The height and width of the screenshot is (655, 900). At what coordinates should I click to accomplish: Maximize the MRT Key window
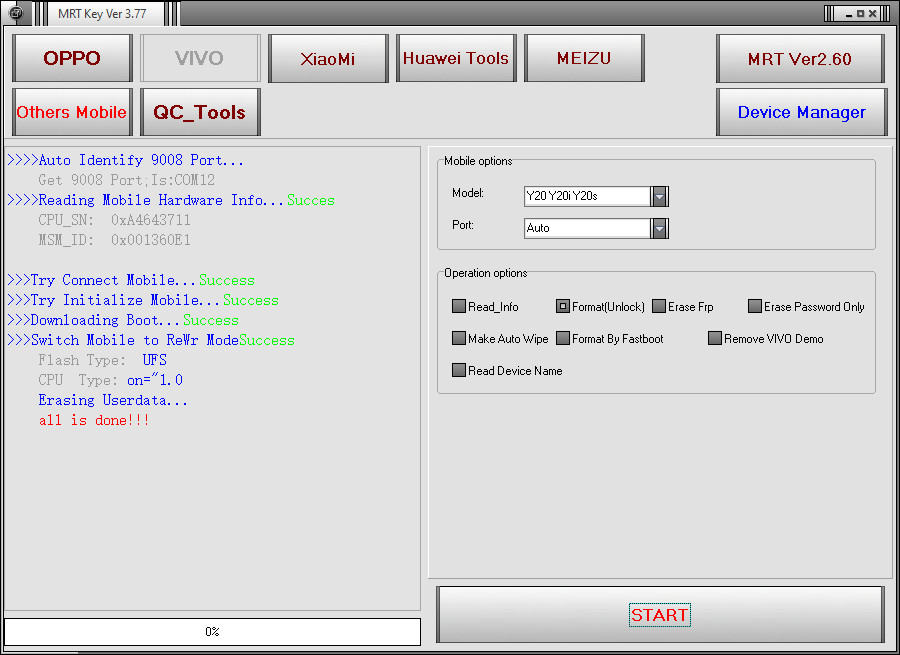pyautogui.click(x=860, y=14)
